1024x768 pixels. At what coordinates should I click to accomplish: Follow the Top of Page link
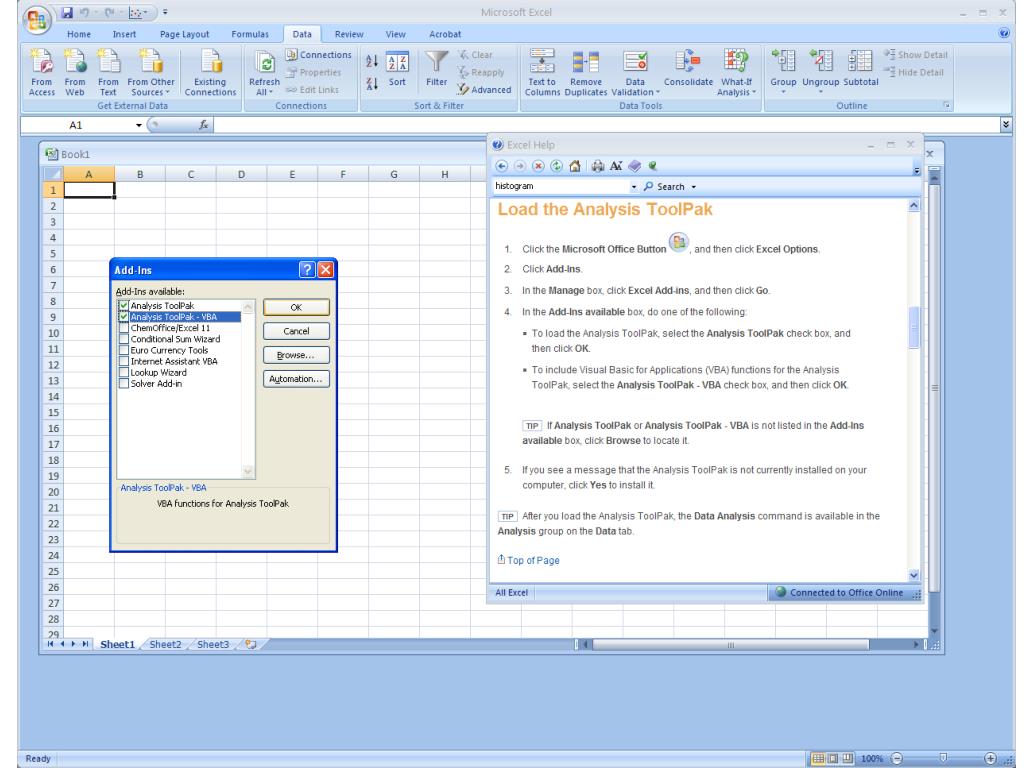click(x=533, y=560)
